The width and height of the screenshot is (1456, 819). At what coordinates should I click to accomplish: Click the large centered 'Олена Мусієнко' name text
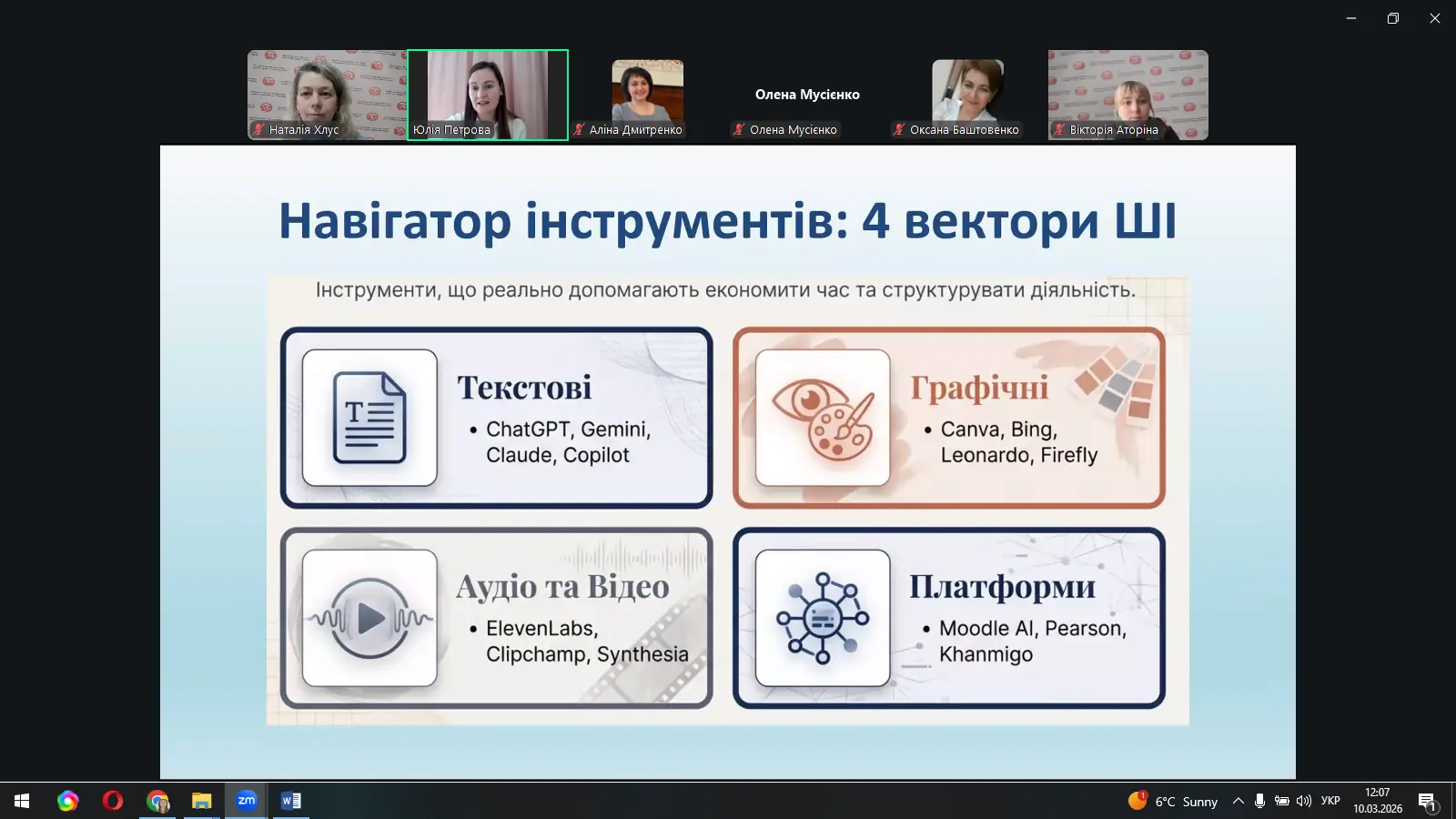click(x=807, y=95)
